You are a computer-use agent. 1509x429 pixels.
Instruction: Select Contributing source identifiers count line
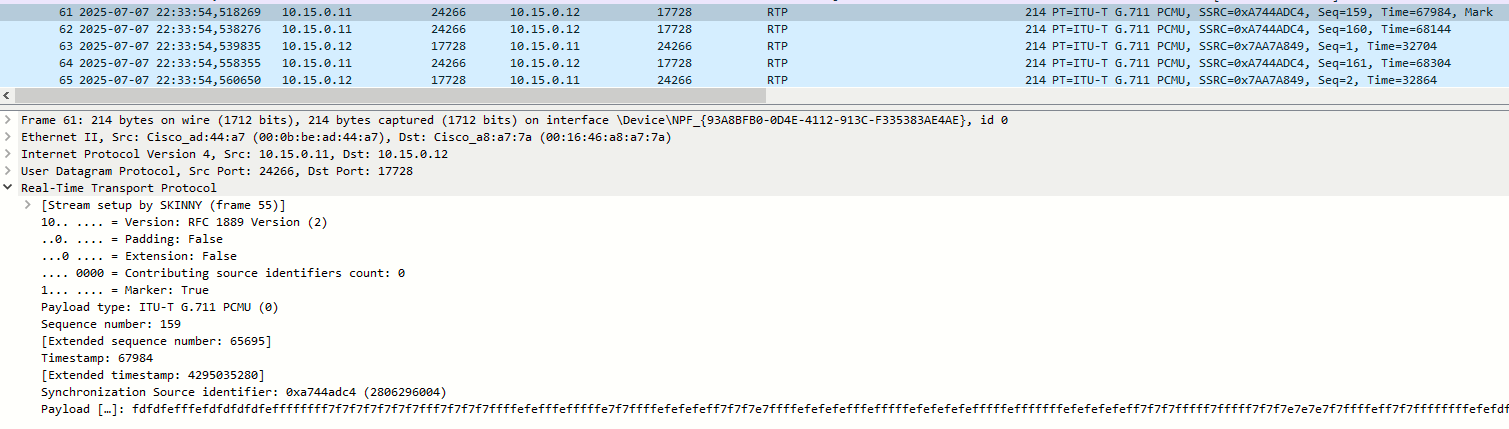[x=223, y=273]
